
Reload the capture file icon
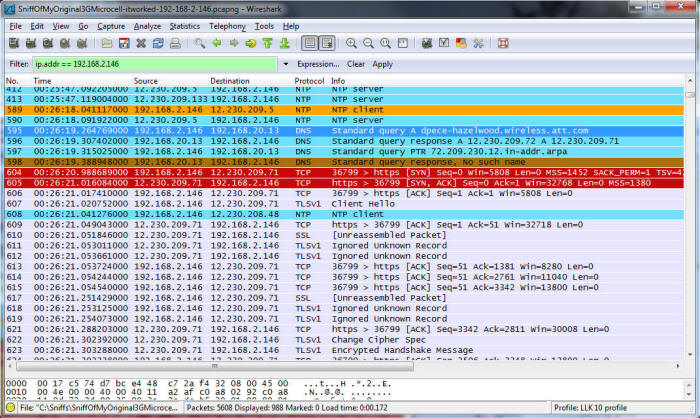point(158,43)
